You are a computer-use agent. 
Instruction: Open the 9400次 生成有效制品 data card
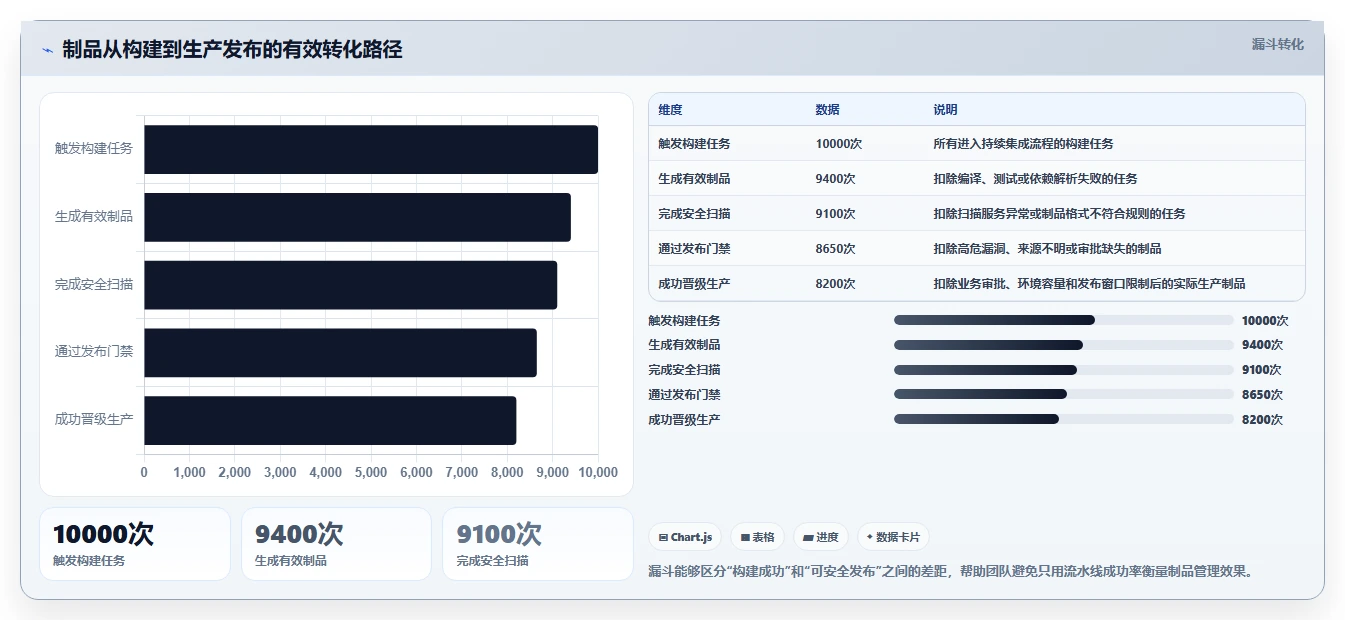[336, 544]
